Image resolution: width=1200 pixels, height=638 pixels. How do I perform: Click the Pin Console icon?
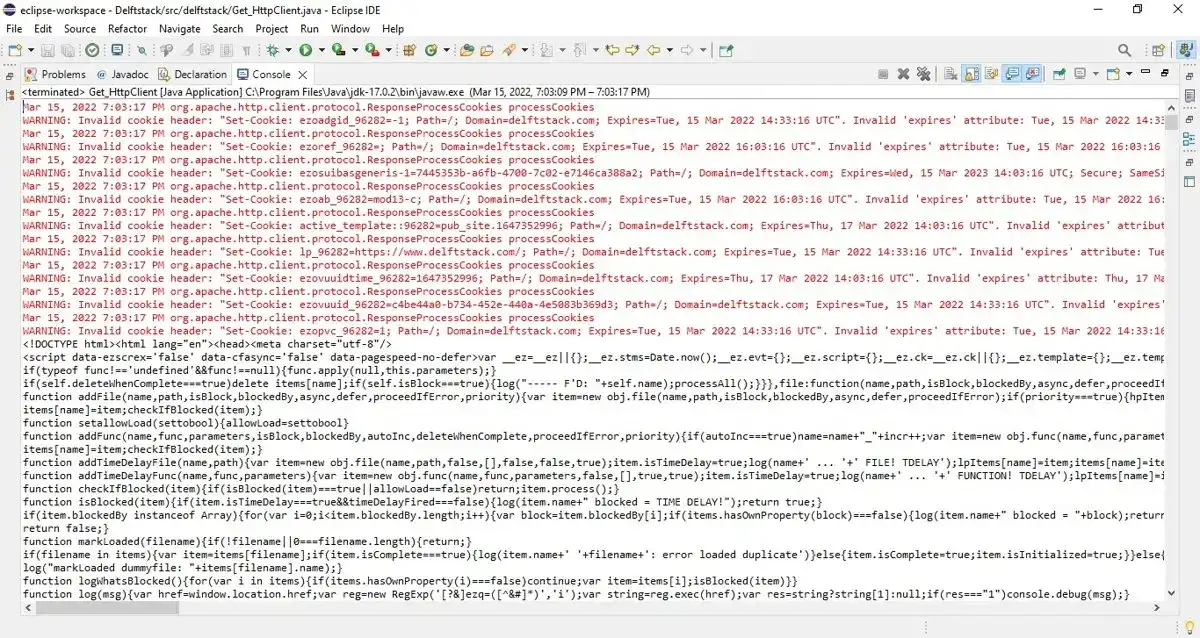(x=1059, y=74)
